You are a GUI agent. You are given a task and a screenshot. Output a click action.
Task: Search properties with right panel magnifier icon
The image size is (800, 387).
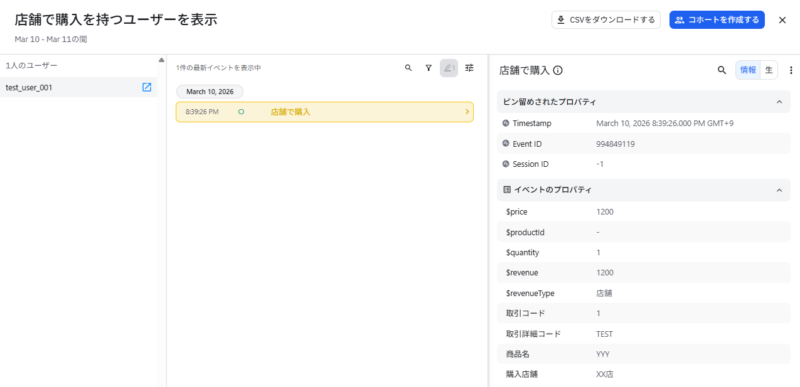(x=721, y=70)
